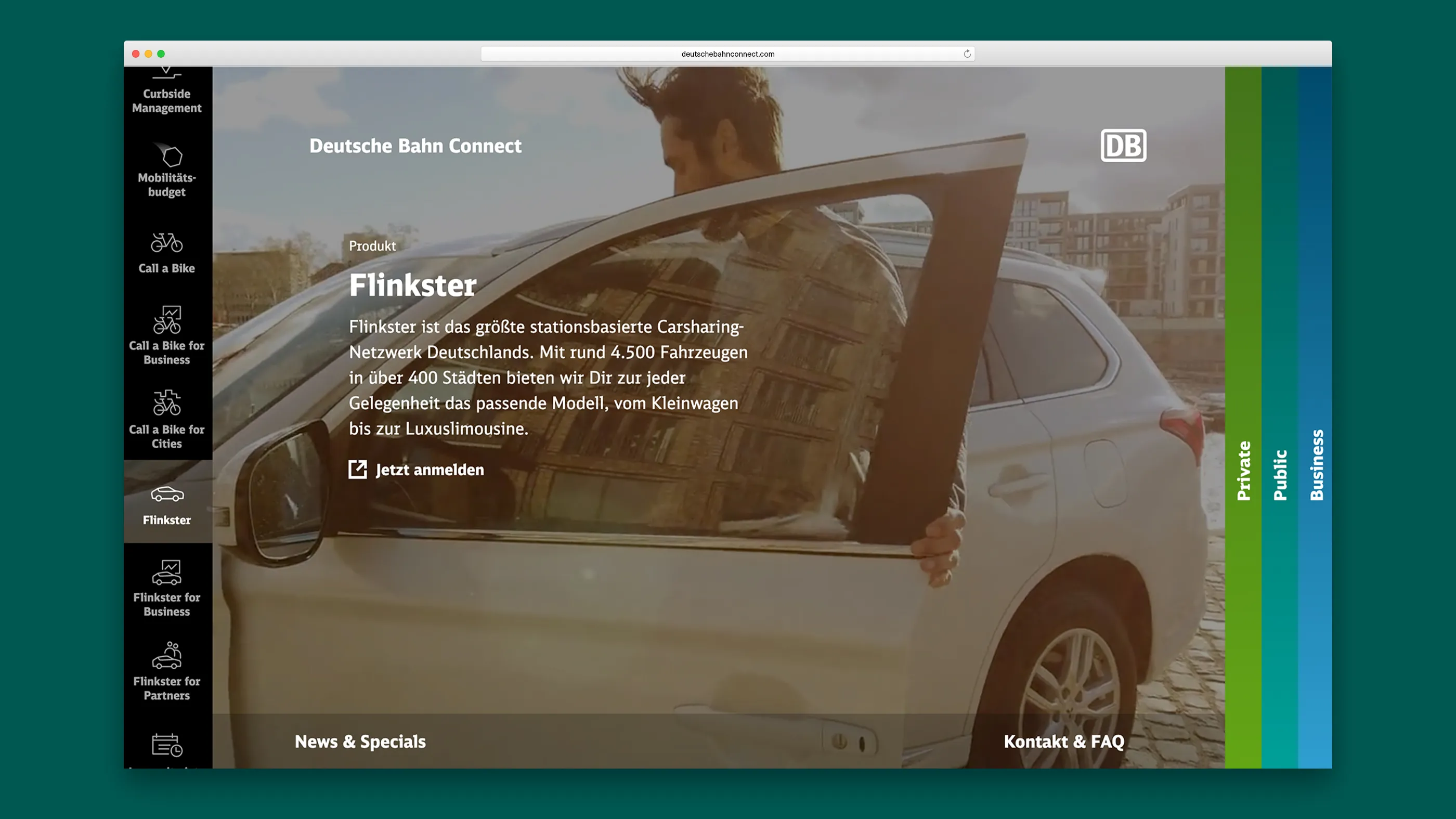This screenshot has height=819, width=1456.
Task: Click the Call a Bike label text
Action: (x=167, y=268)
